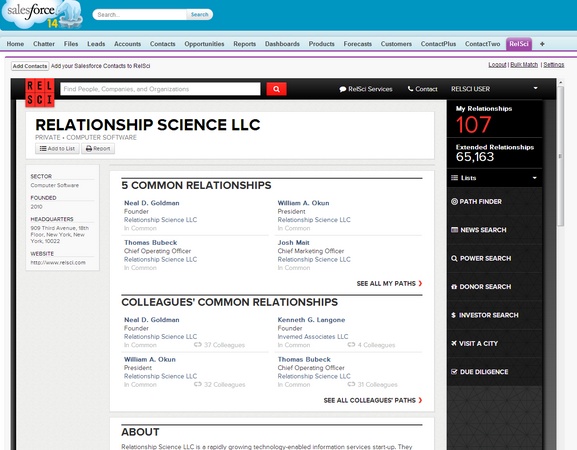Click the Visit a City airplane icon
This screenshot has width=577, height=450.
454,343
